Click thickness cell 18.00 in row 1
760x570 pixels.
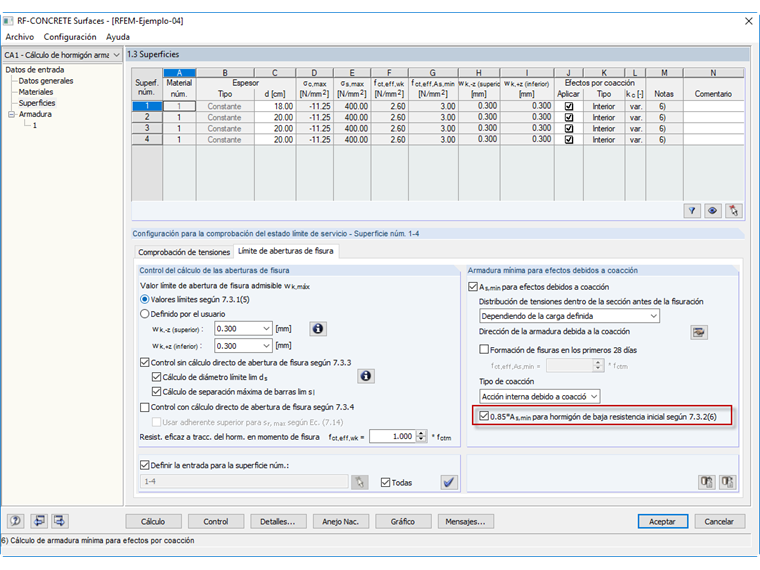[275, 106]
